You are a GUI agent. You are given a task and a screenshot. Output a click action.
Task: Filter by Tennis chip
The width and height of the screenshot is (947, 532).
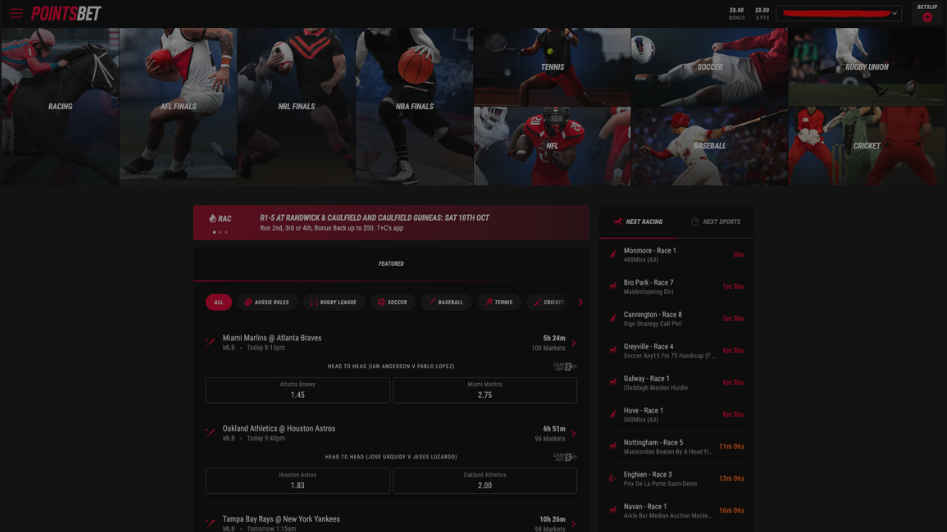pos(499,302)
